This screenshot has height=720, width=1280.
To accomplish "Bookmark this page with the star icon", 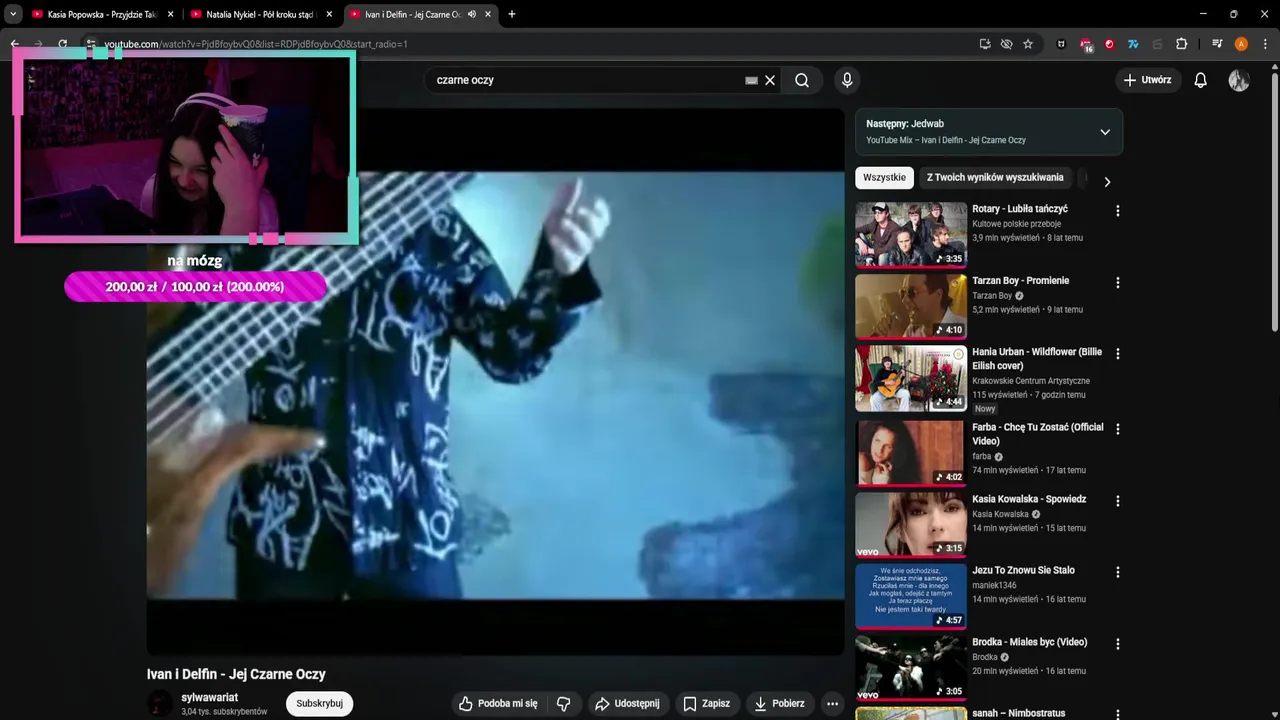I will click(1028, 44).
